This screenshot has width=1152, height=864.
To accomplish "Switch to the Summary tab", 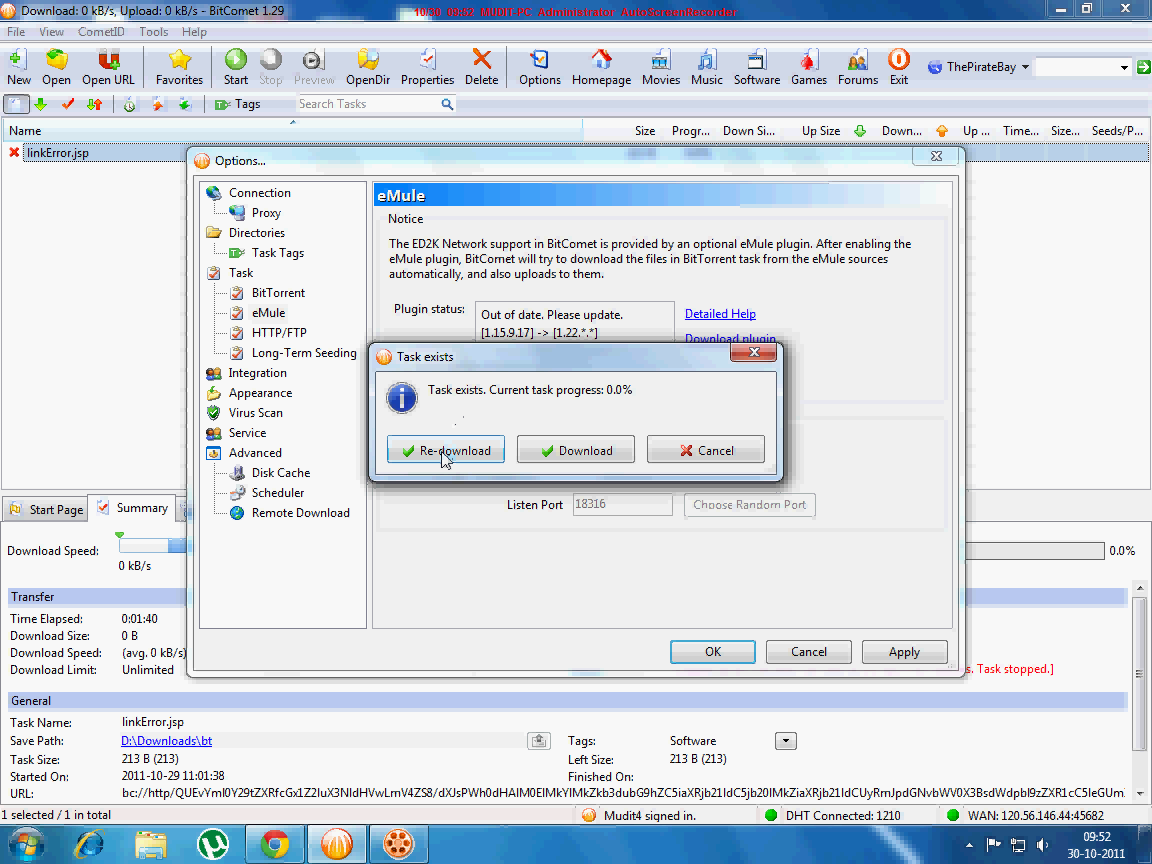I will 134,508.
